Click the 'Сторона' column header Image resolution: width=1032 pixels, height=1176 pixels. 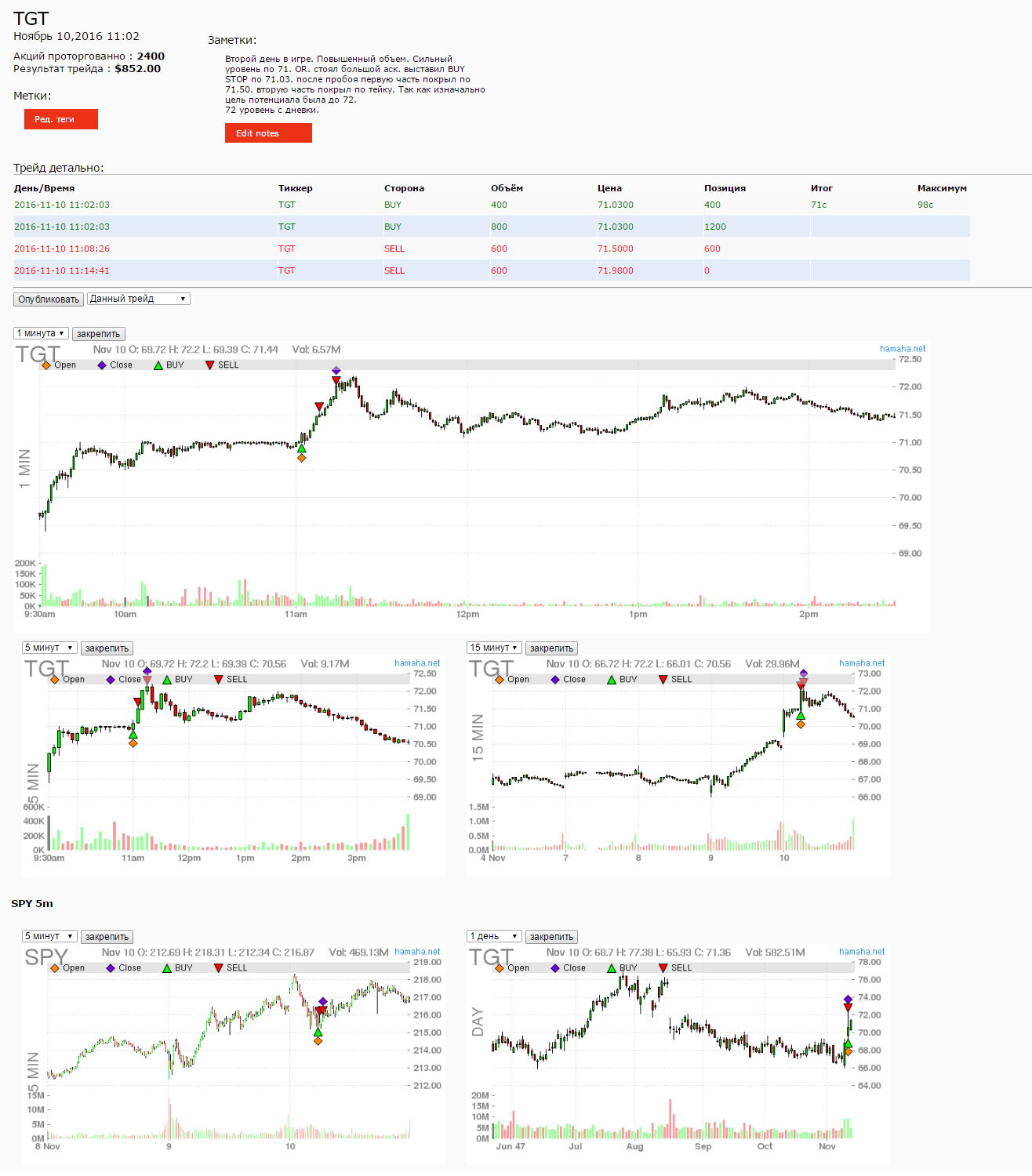[x=404, y=188]
